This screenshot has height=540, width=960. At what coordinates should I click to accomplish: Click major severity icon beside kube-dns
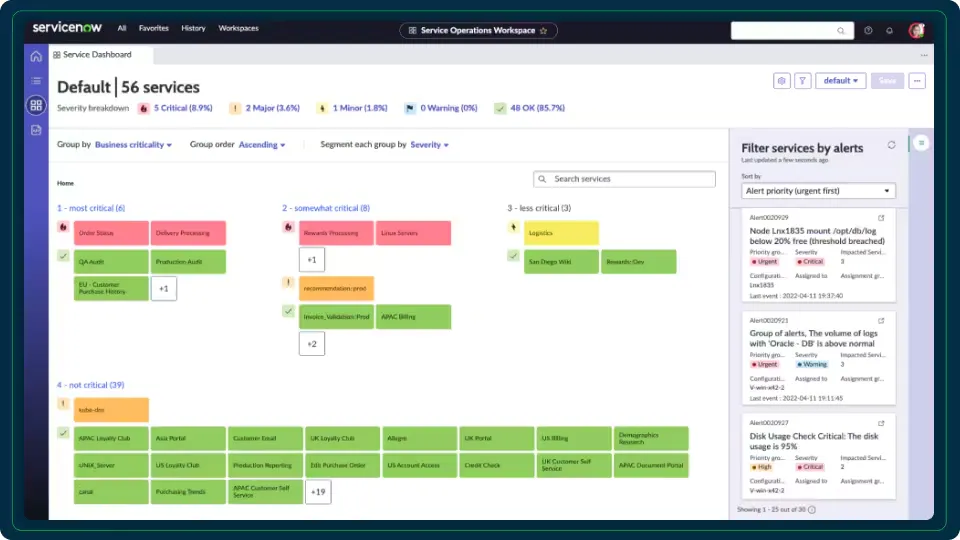[63, 403]
